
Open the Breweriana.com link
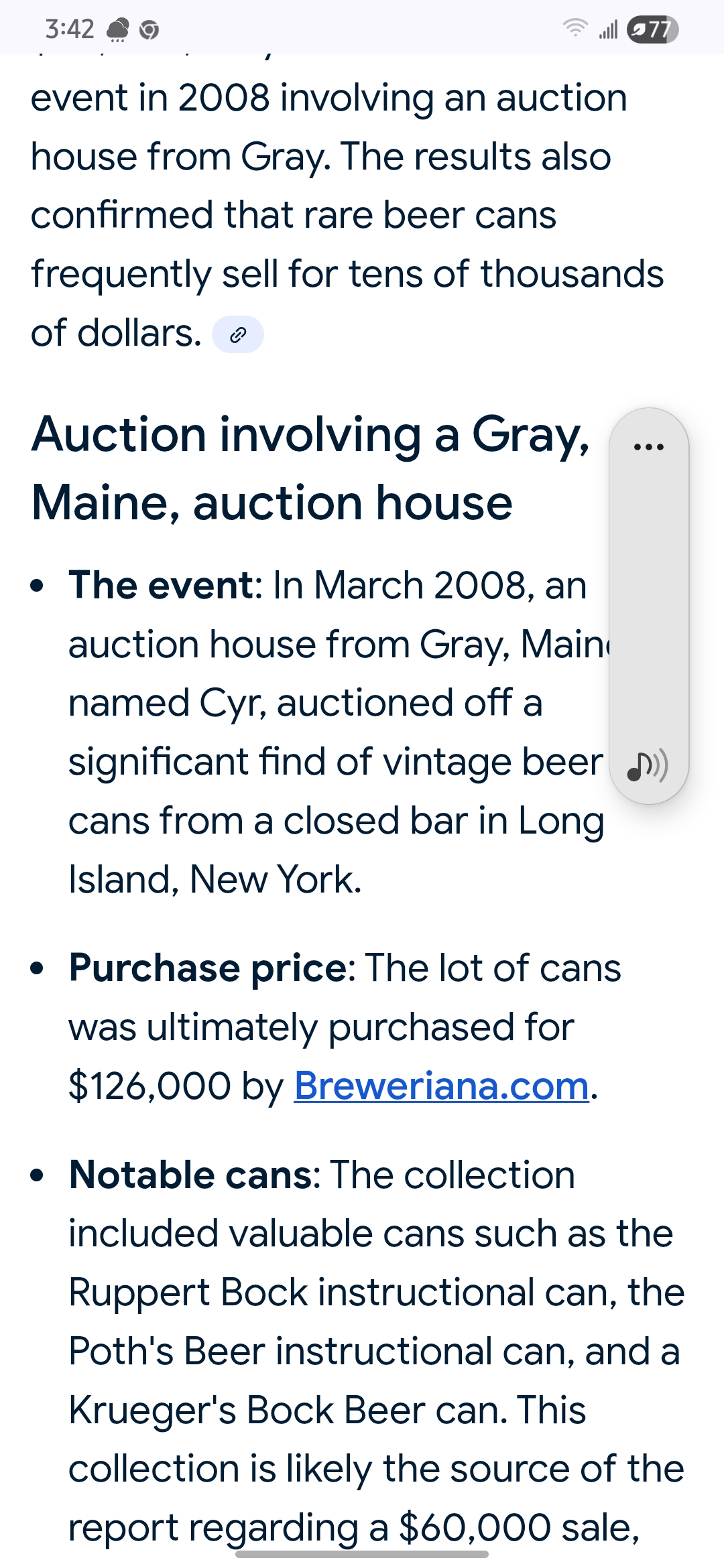point(441,1086)
